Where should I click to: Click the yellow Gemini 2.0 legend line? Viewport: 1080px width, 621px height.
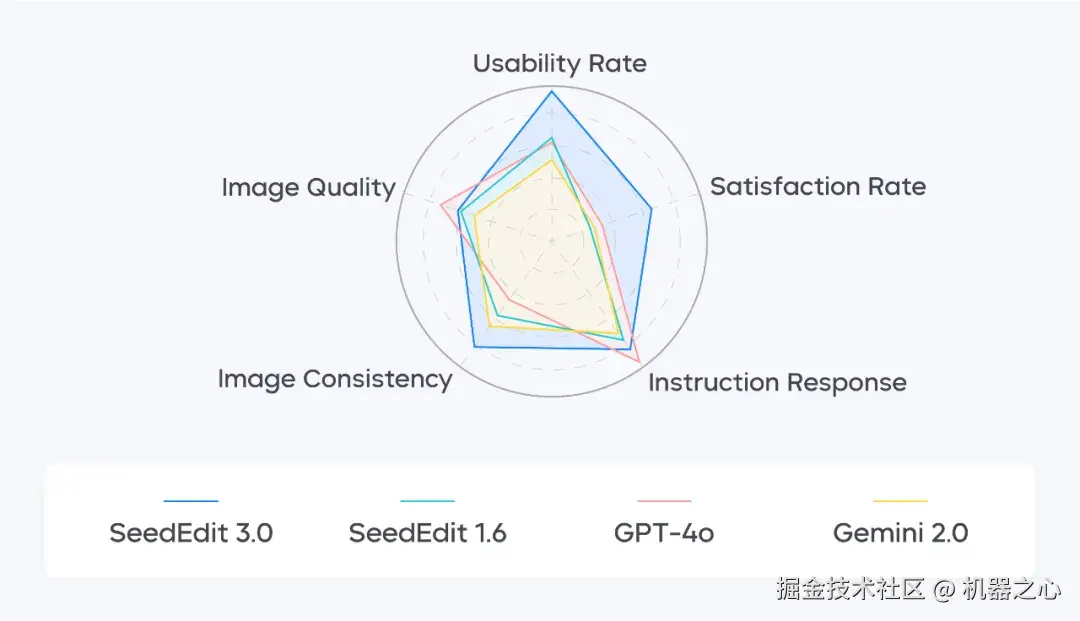(x=900, y=501)
